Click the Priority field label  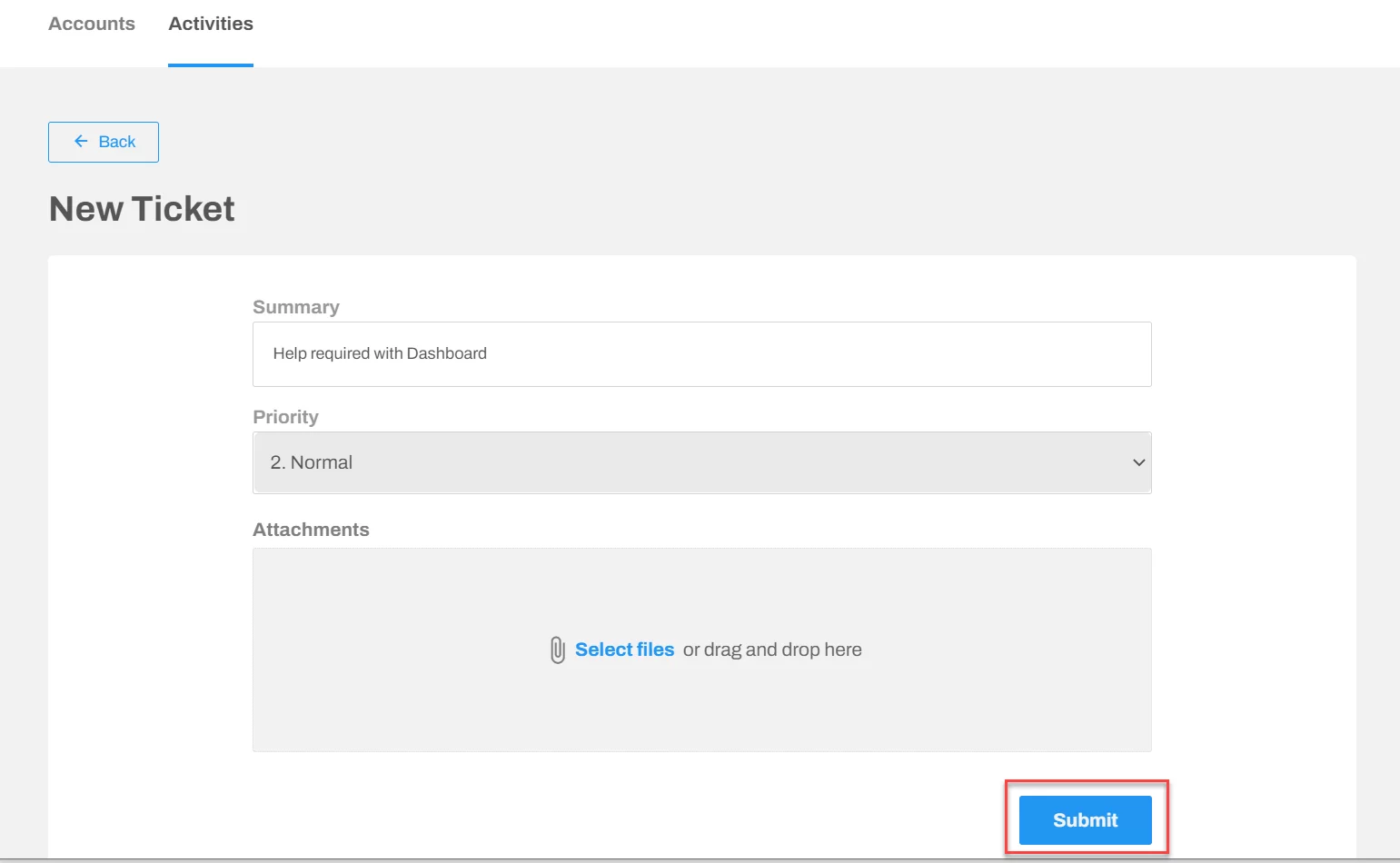pyautogui.click(x=285, y=417)
